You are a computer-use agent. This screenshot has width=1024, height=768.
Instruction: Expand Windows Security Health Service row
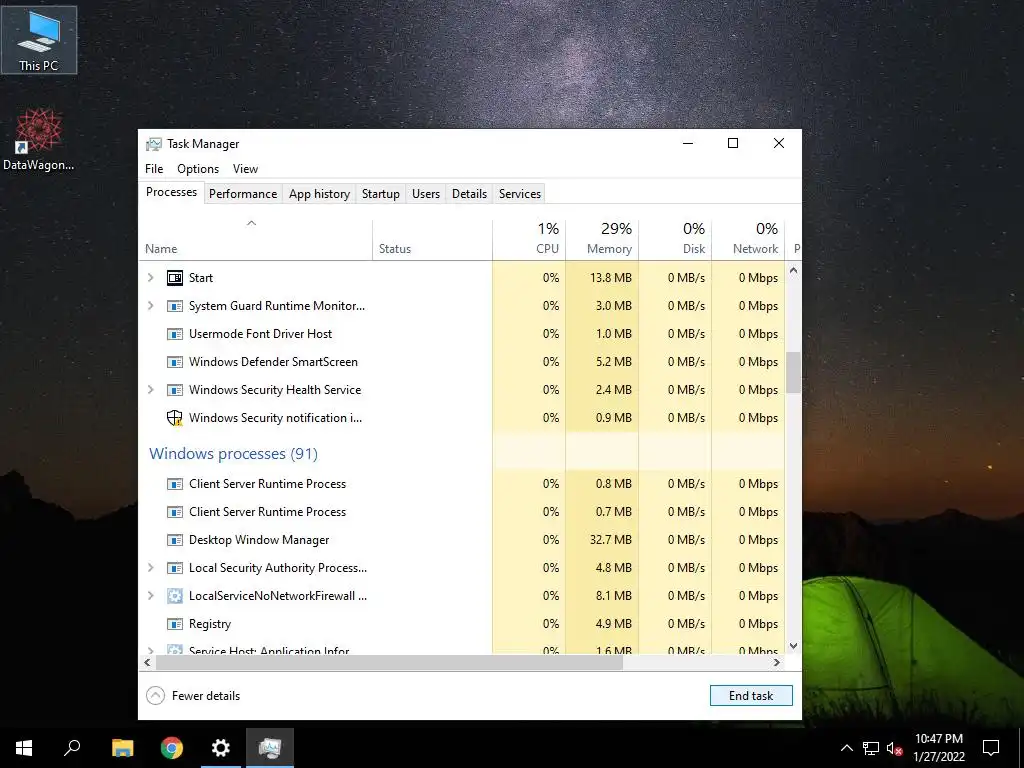[151, 390]
